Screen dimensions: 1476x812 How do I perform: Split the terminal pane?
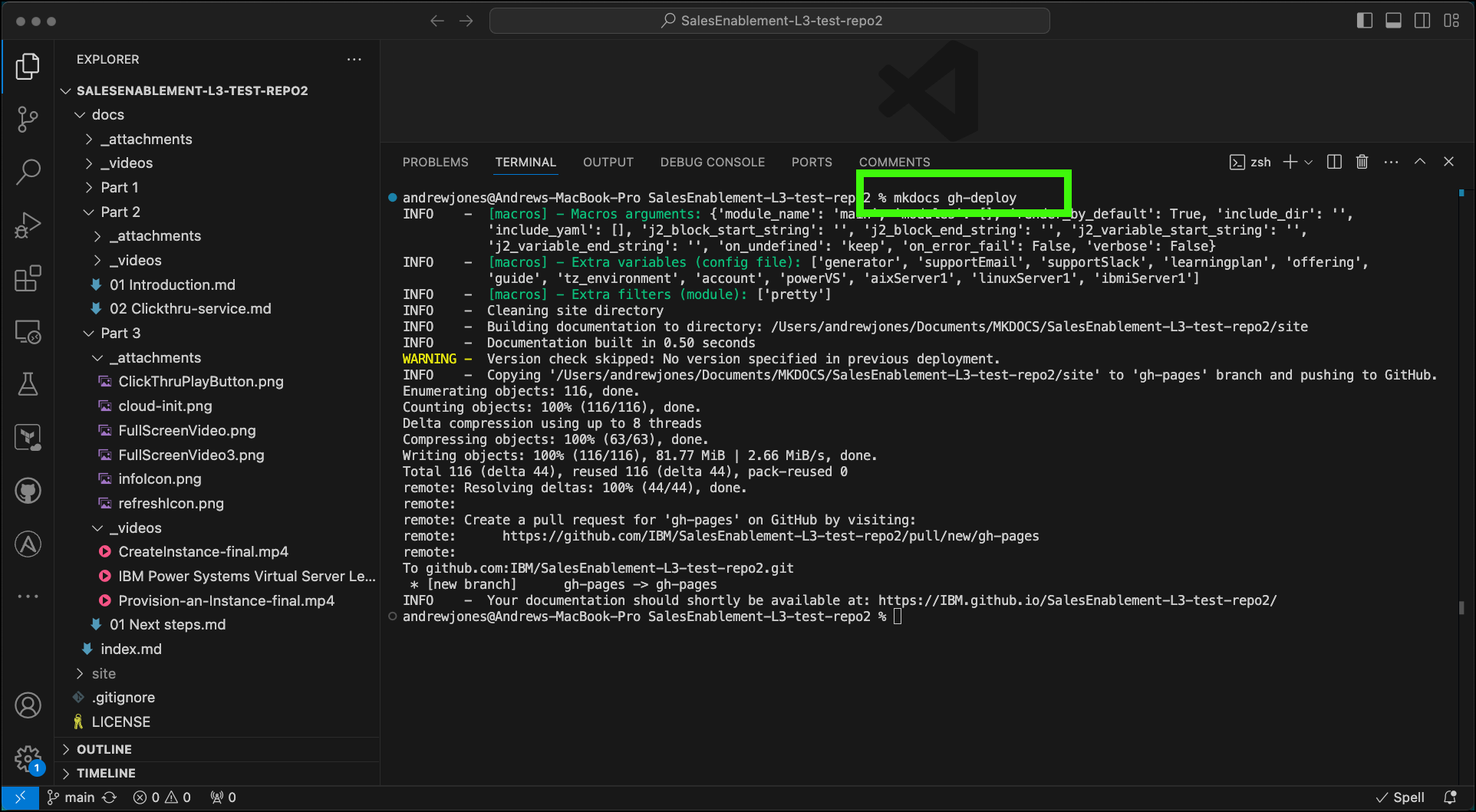coord(1333,162)
